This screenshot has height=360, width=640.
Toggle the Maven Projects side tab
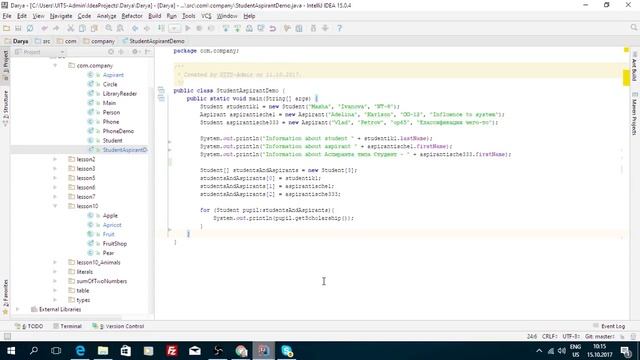point(634,114)
